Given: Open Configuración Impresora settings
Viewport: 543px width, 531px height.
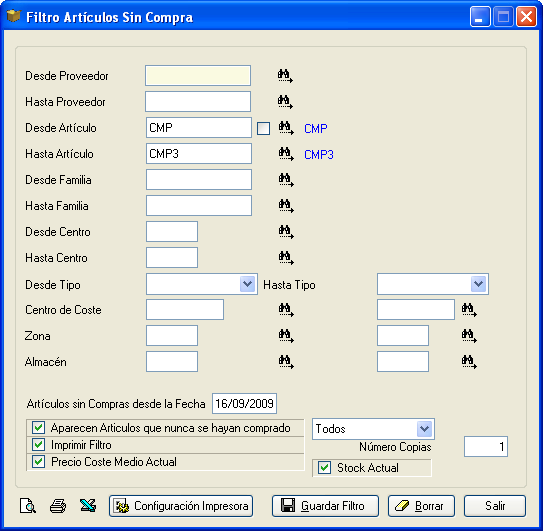Looking at the screenshot, I should (181, 506).
